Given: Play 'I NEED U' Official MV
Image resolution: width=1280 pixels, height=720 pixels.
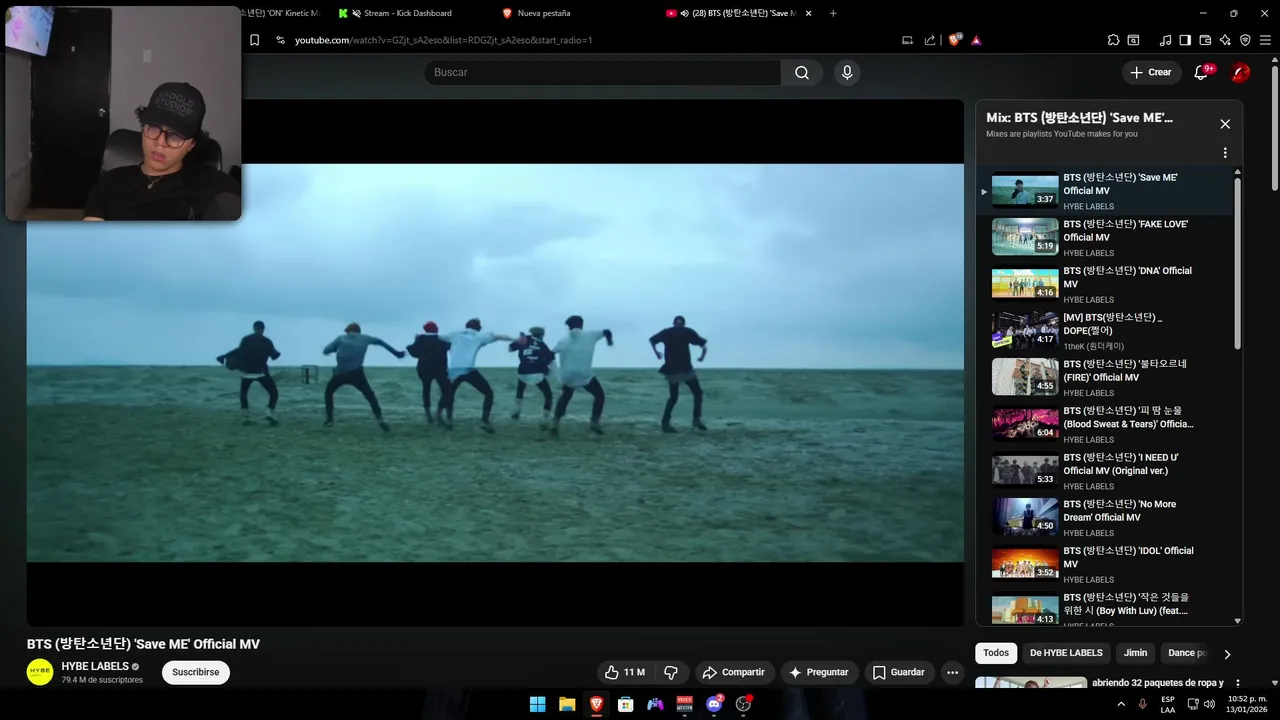Looking at the screenshot, I should [x=1105, y=471].
